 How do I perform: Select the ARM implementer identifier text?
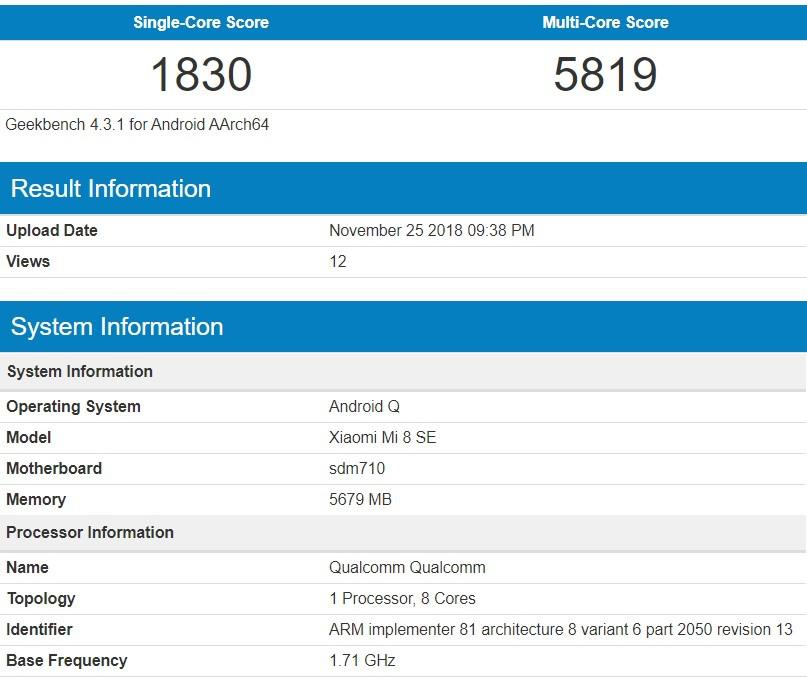pyautogui.click(x=560, y=629)
